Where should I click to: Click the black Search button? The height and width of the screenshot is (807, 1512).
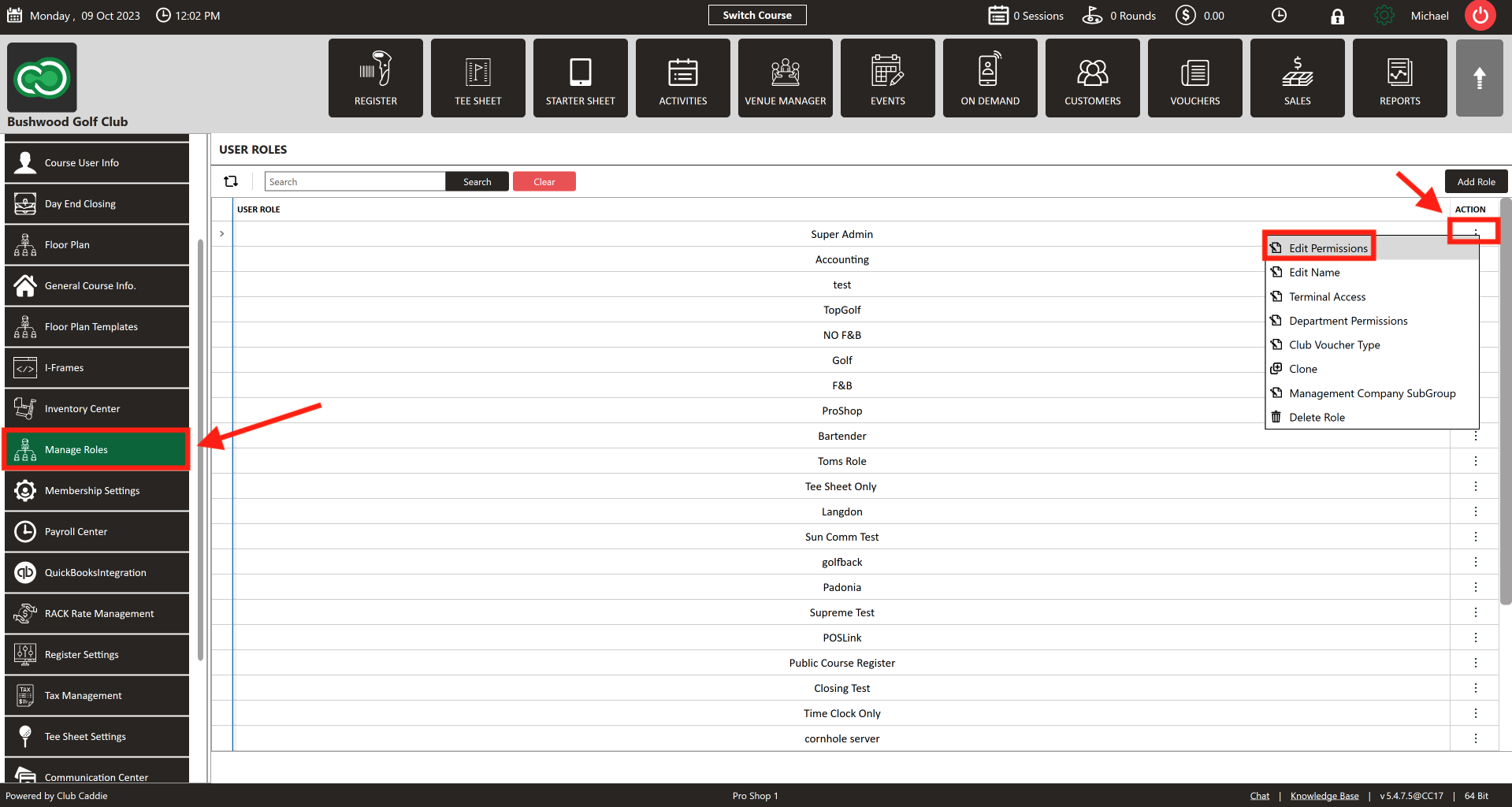(477, 181)
